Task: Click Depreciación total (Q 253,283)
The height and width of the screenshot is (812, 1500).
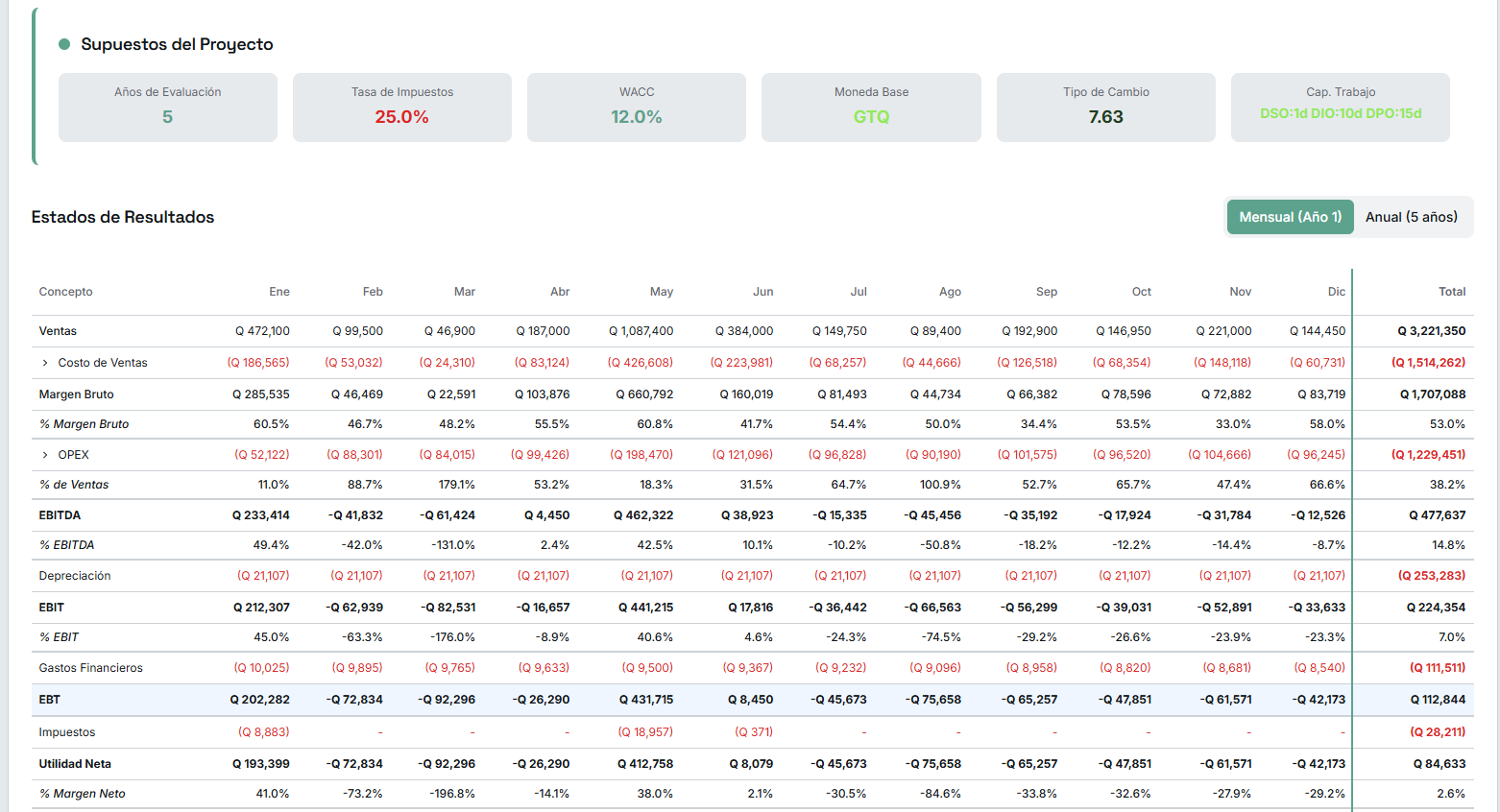Action: (x=1432, y=576)
